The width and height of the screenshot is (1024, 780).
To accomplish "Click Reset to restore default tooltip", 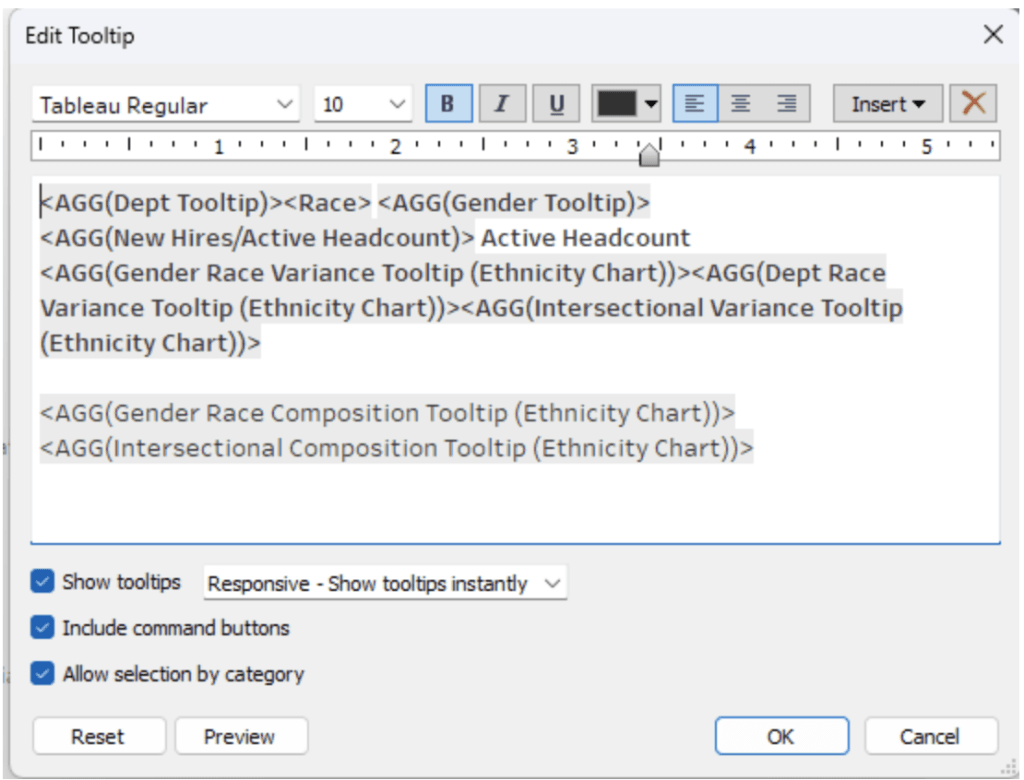I will point(97,736).
